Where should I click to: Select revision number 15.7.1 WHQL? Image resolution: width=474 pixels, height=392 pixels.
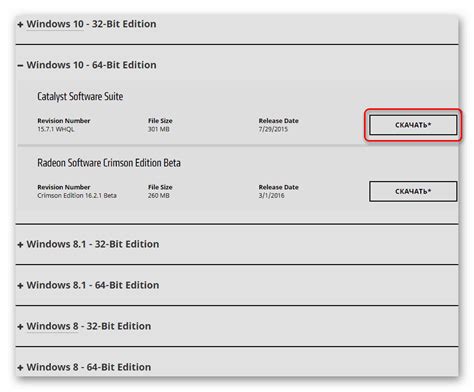pos(56,129)
